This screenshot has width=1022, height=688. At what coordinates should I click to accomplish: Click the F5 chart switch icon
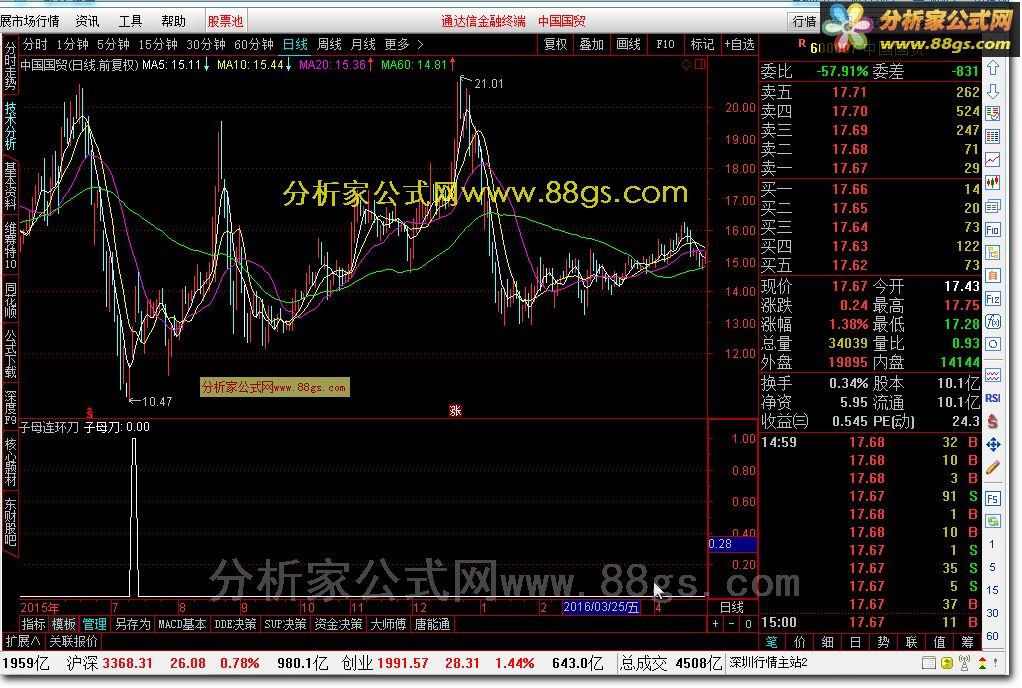[x=993, y=498]
